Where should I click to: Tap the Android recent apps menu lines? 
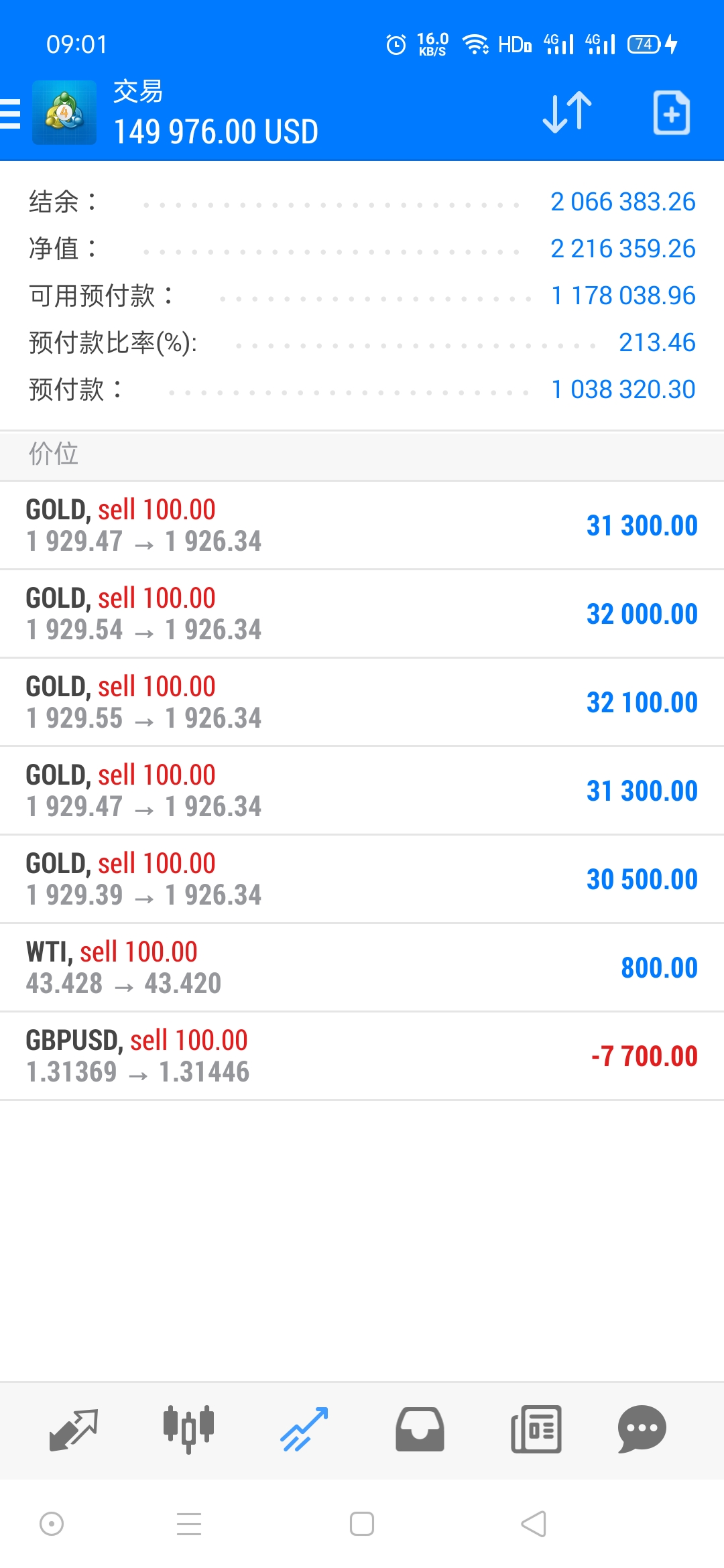click(189, 1524)
